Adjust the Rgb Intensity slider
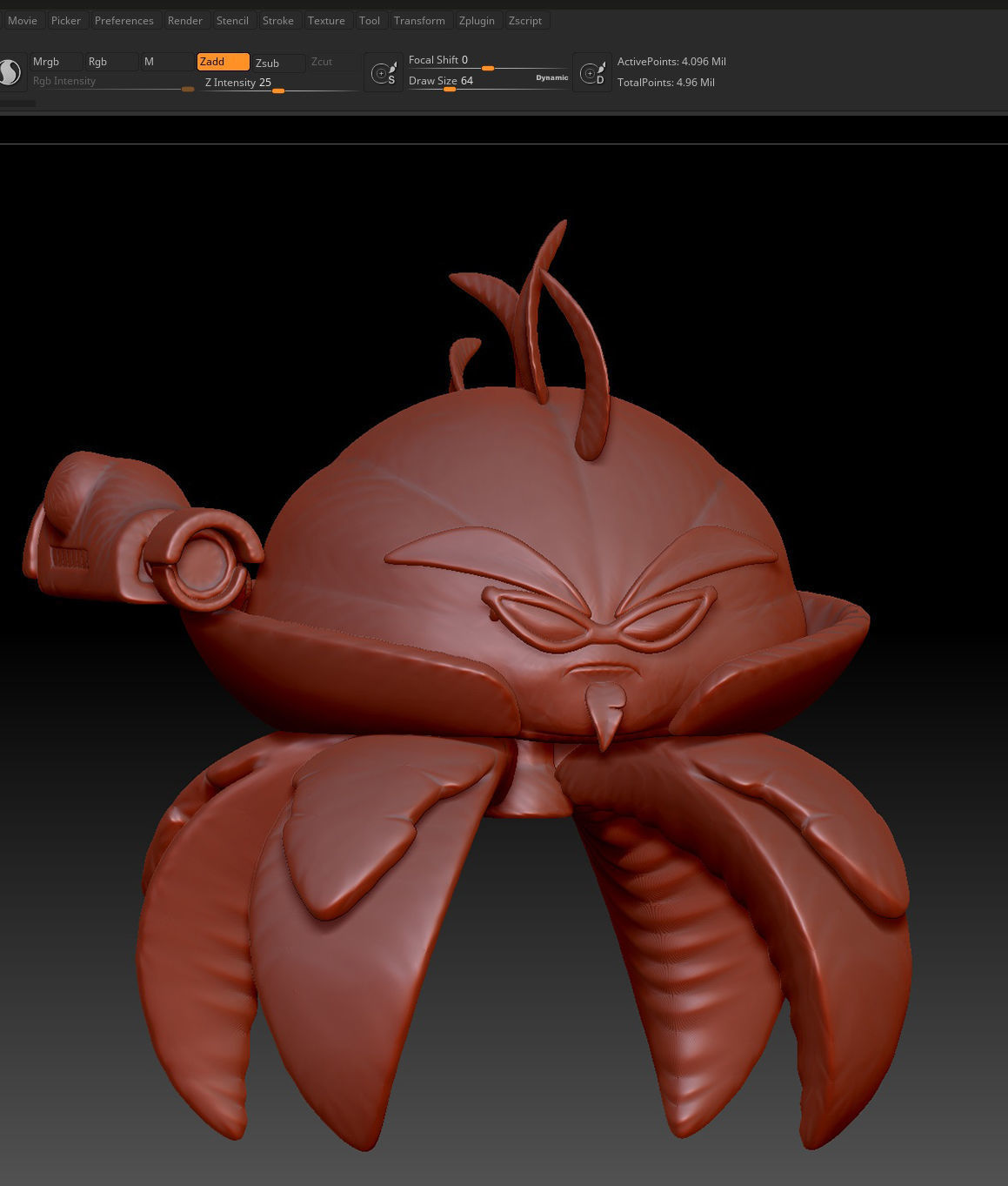1008x1186 pixels. point(112,83)
